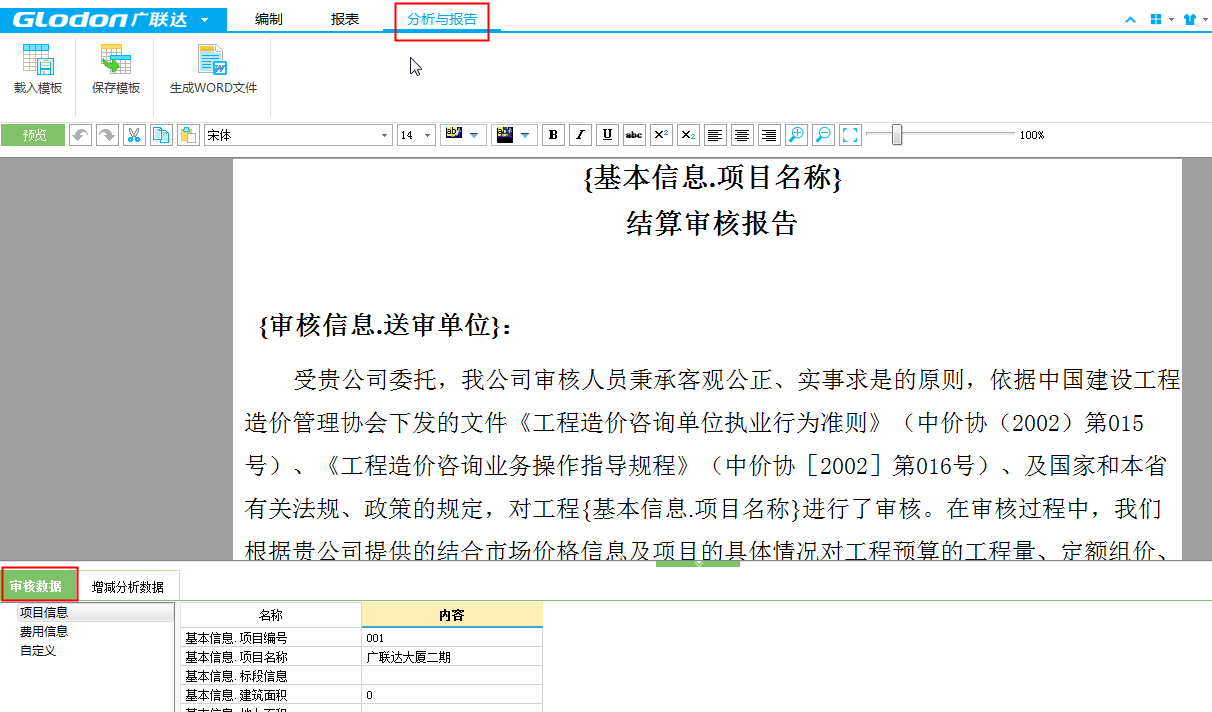The width and height of the screenshot is (1212, 712).
Task: Open the font size 14 dropdown
Action: tap(428, 135)
